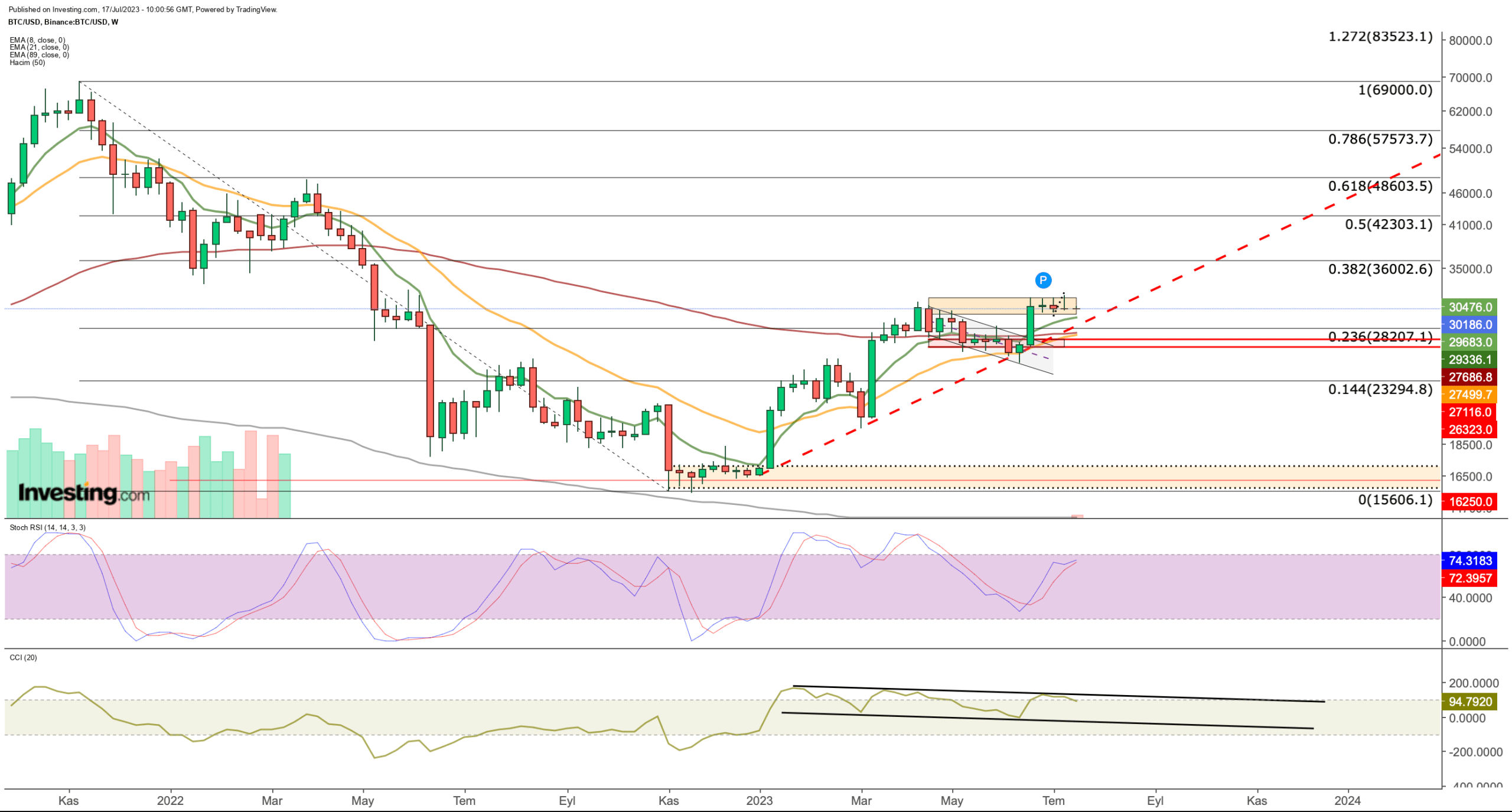Click the red 16250.0 price tag

[1469, 502]
